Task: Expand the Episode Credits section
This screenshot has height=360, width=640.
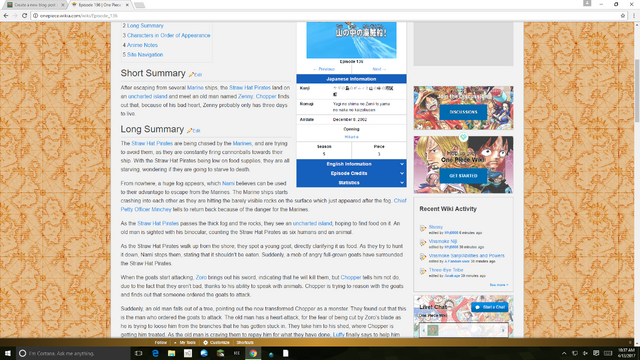Action: [x=351, y=173]
